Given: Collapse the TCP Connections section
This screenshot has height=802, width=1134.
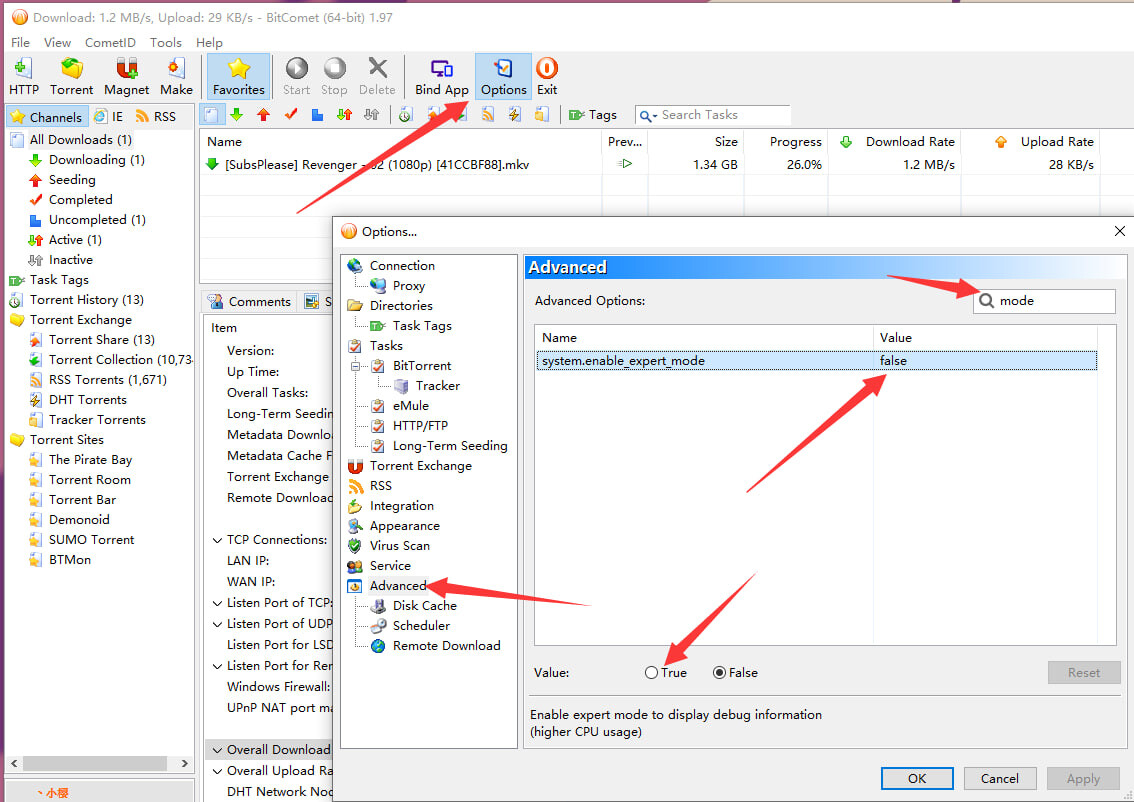Looking at the screenshot, I should point(218,540).
